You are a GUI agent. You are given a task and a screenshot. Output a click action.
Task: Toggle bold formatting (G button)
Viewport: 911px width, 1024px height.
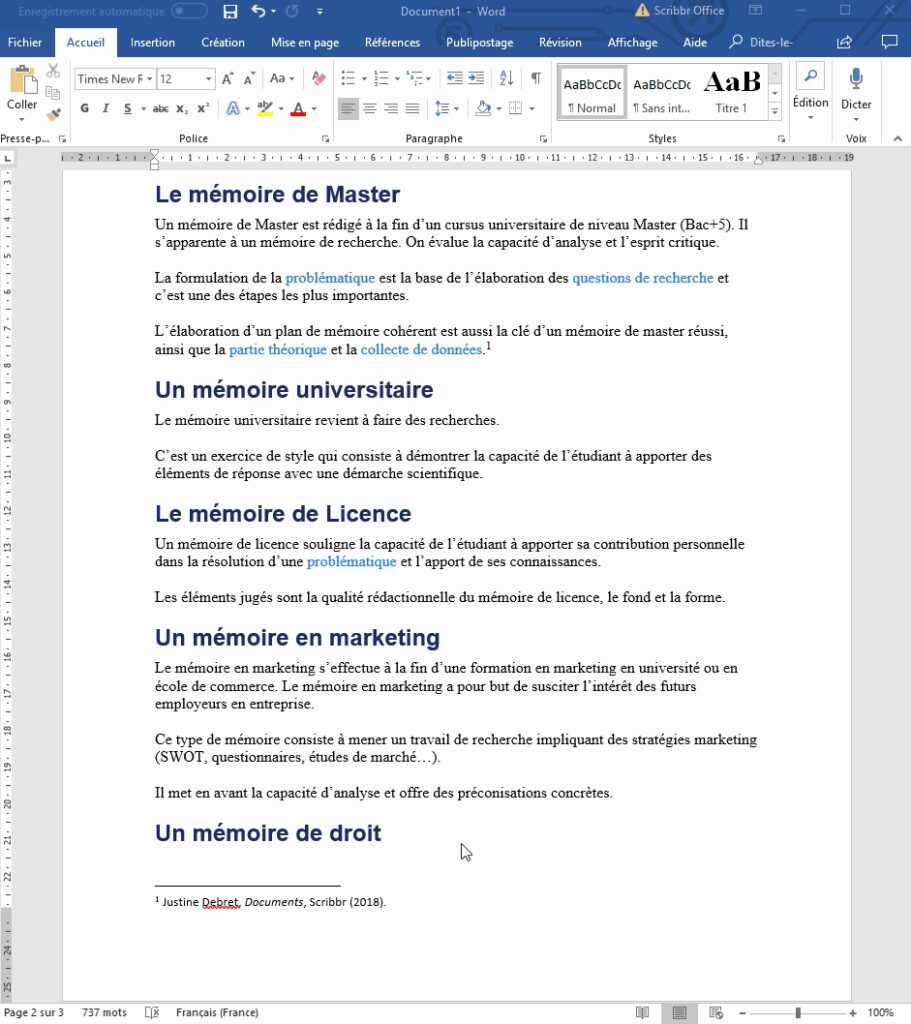click(x=84, y=109)
